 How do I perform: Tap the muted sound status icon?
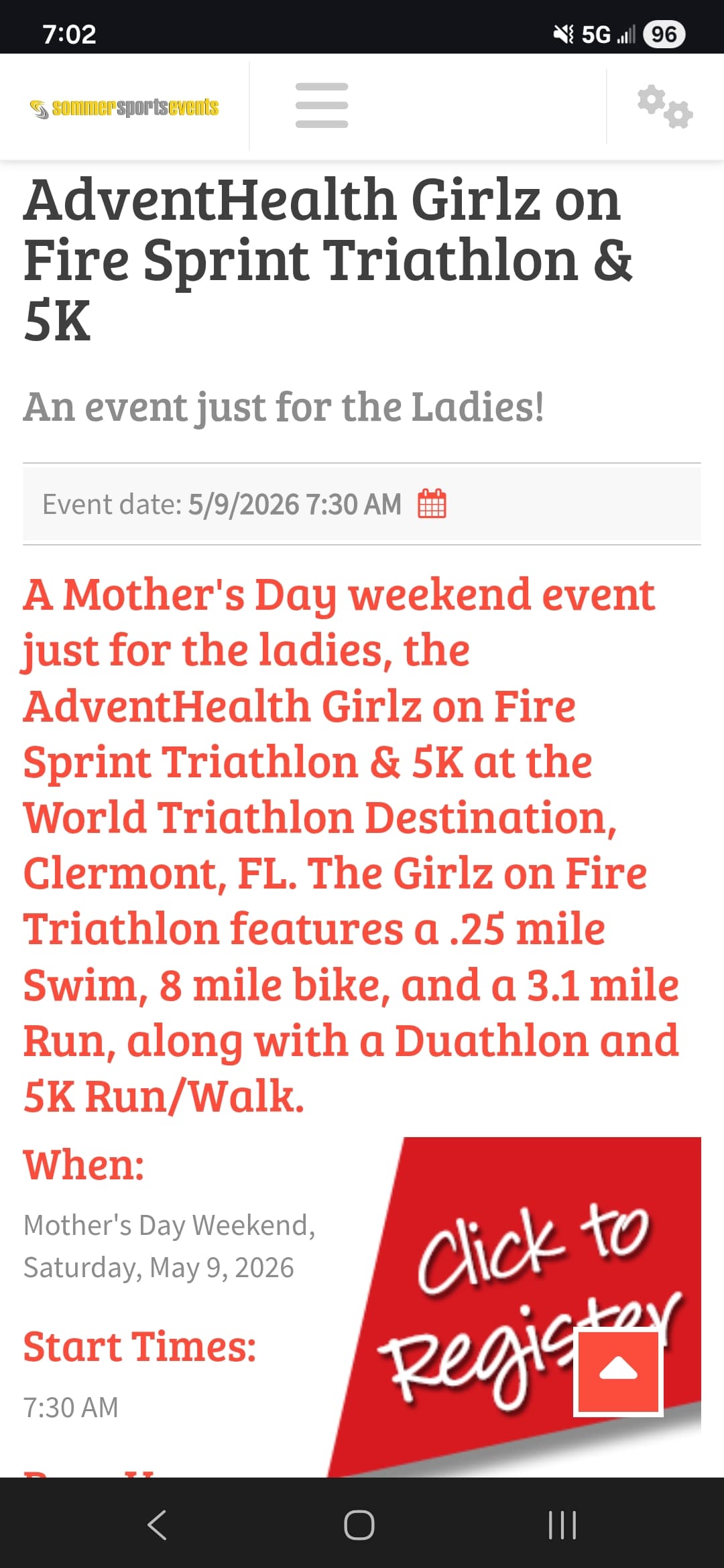563,34
